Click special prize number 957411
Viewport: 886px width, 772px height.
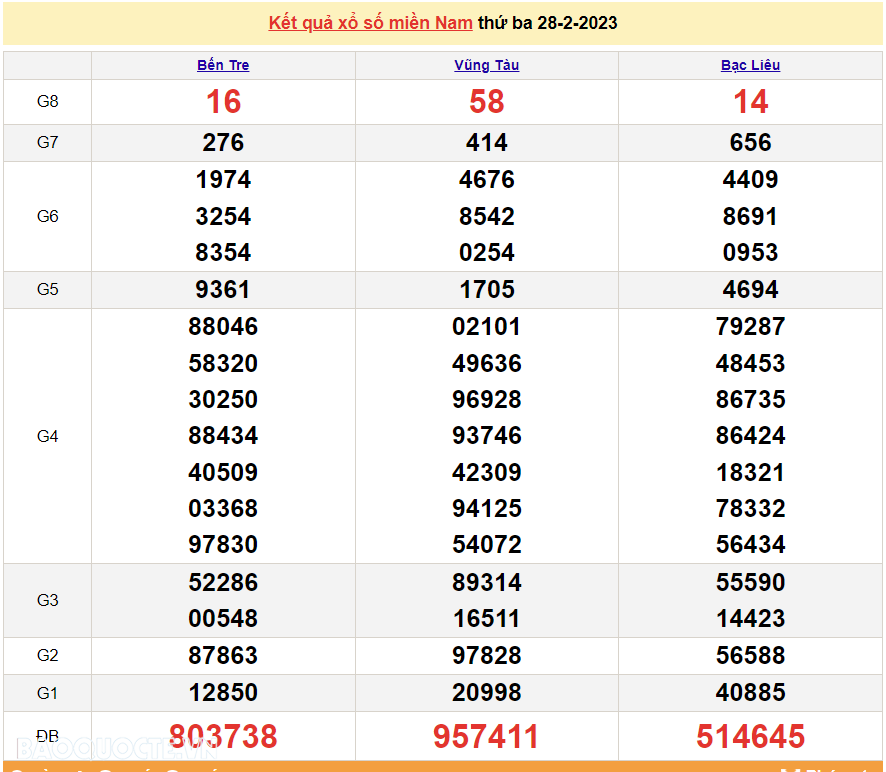click(486, 737)
